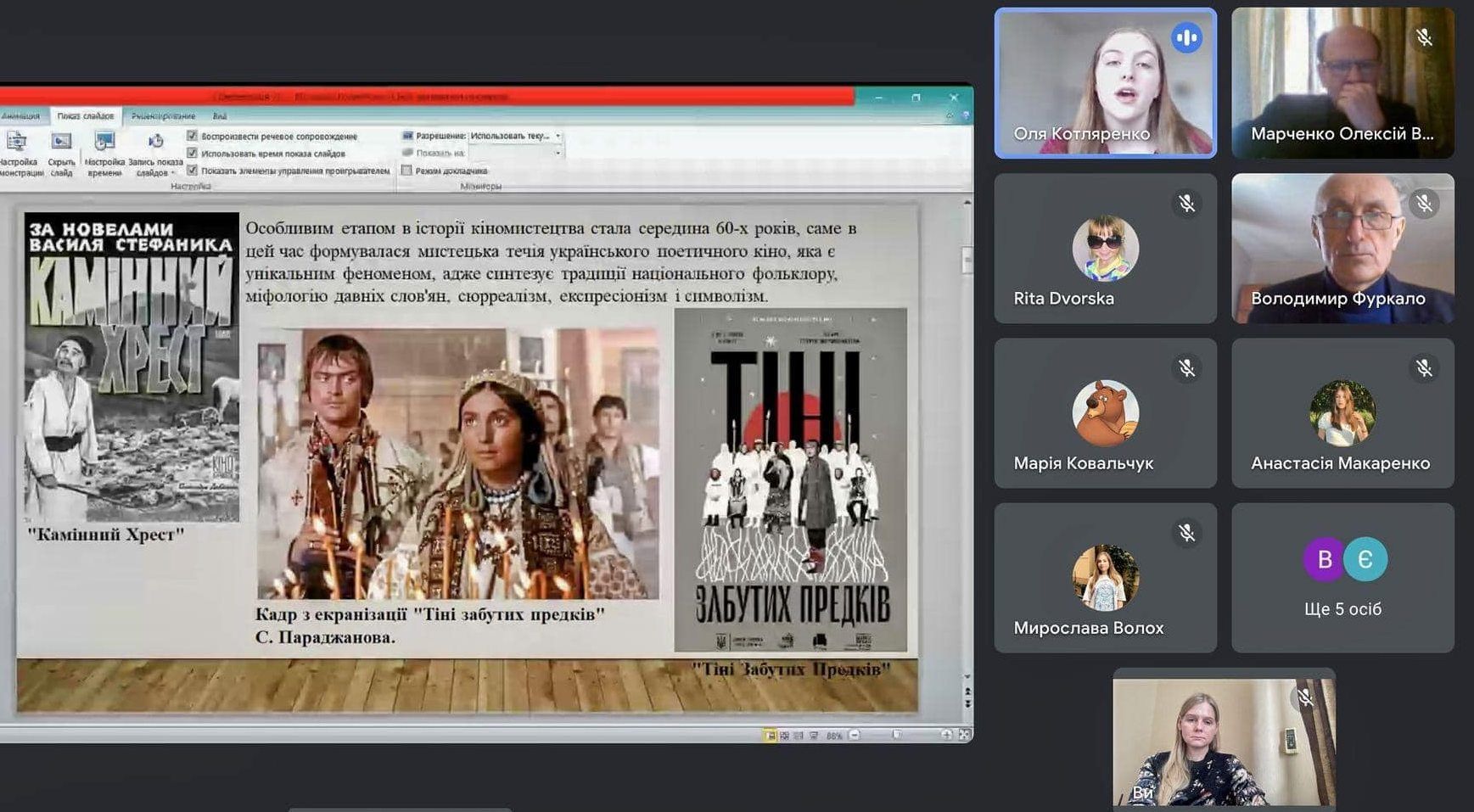Click the teal Є avatar in overflow tile
The height and width of the screenshot is (812, 1474).
click(x=1365, y=559)
